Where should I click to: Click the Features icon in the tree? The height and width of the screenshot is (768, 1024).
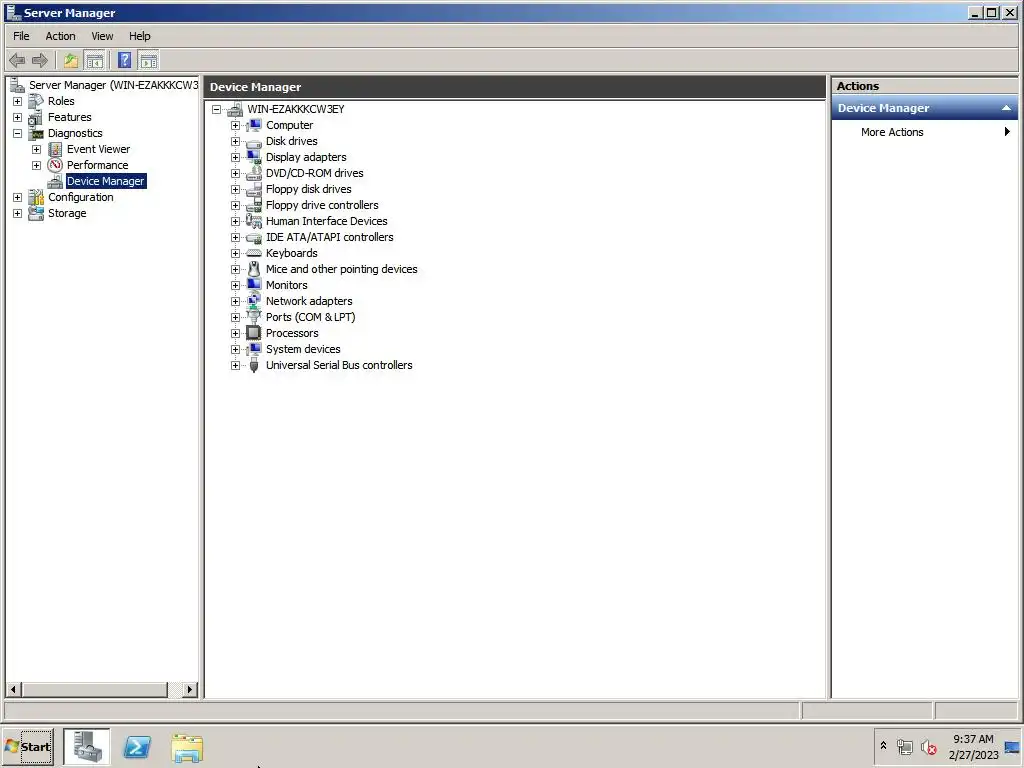point(36,118)
